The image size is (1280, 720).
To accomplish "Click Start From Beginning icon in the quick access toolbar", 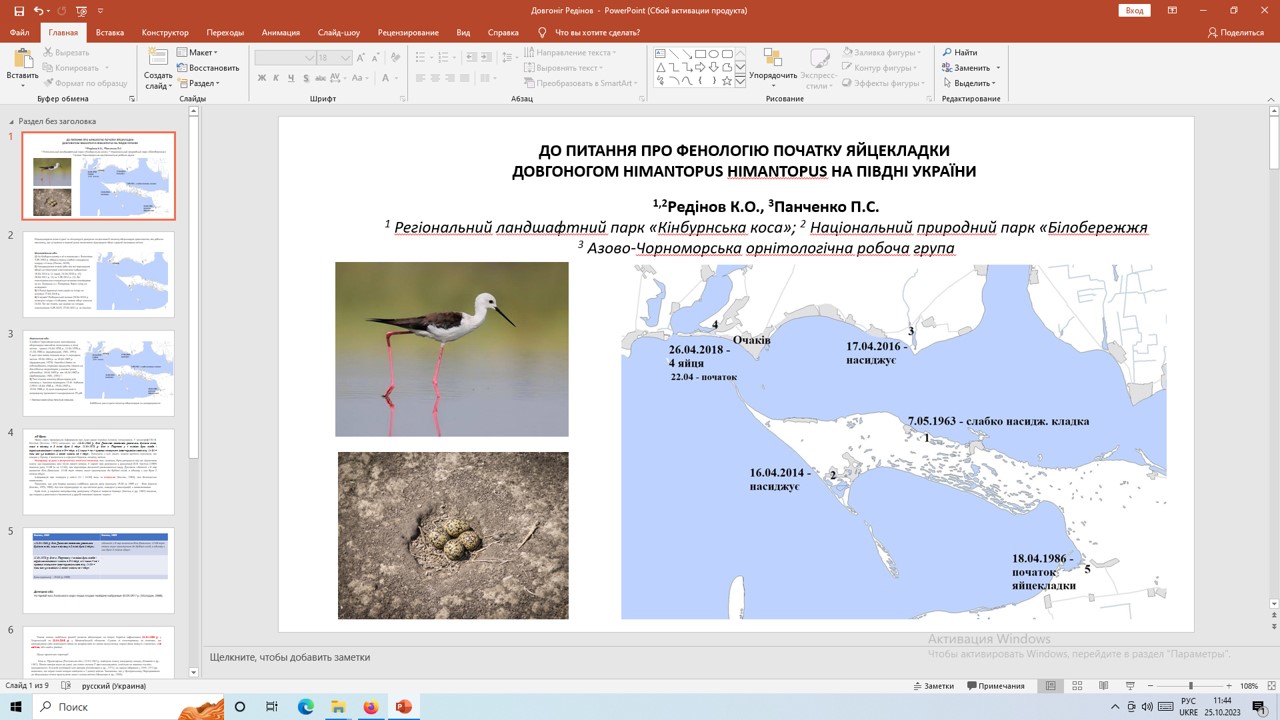I will [81, 10].
